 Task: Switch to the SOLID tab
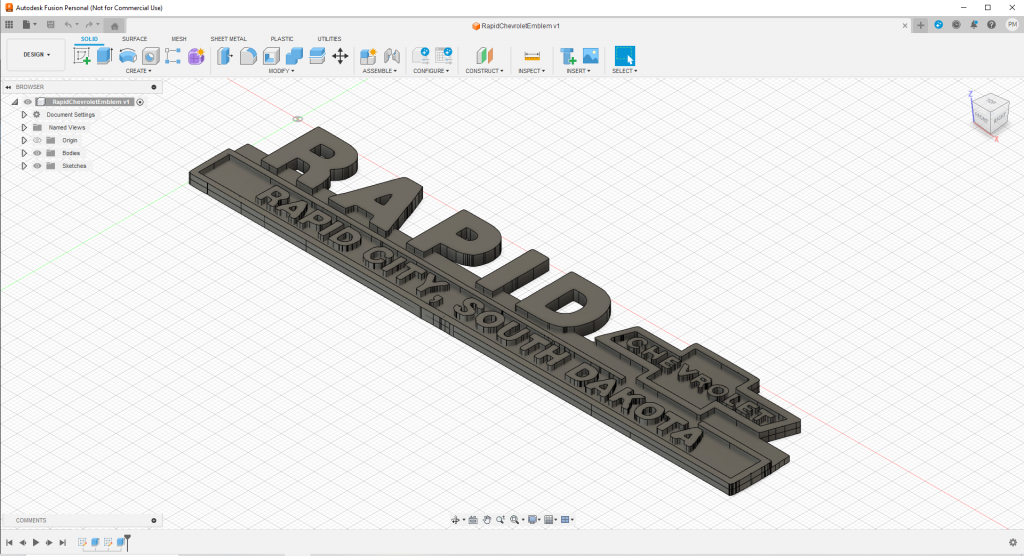click(x=89, y=39)
